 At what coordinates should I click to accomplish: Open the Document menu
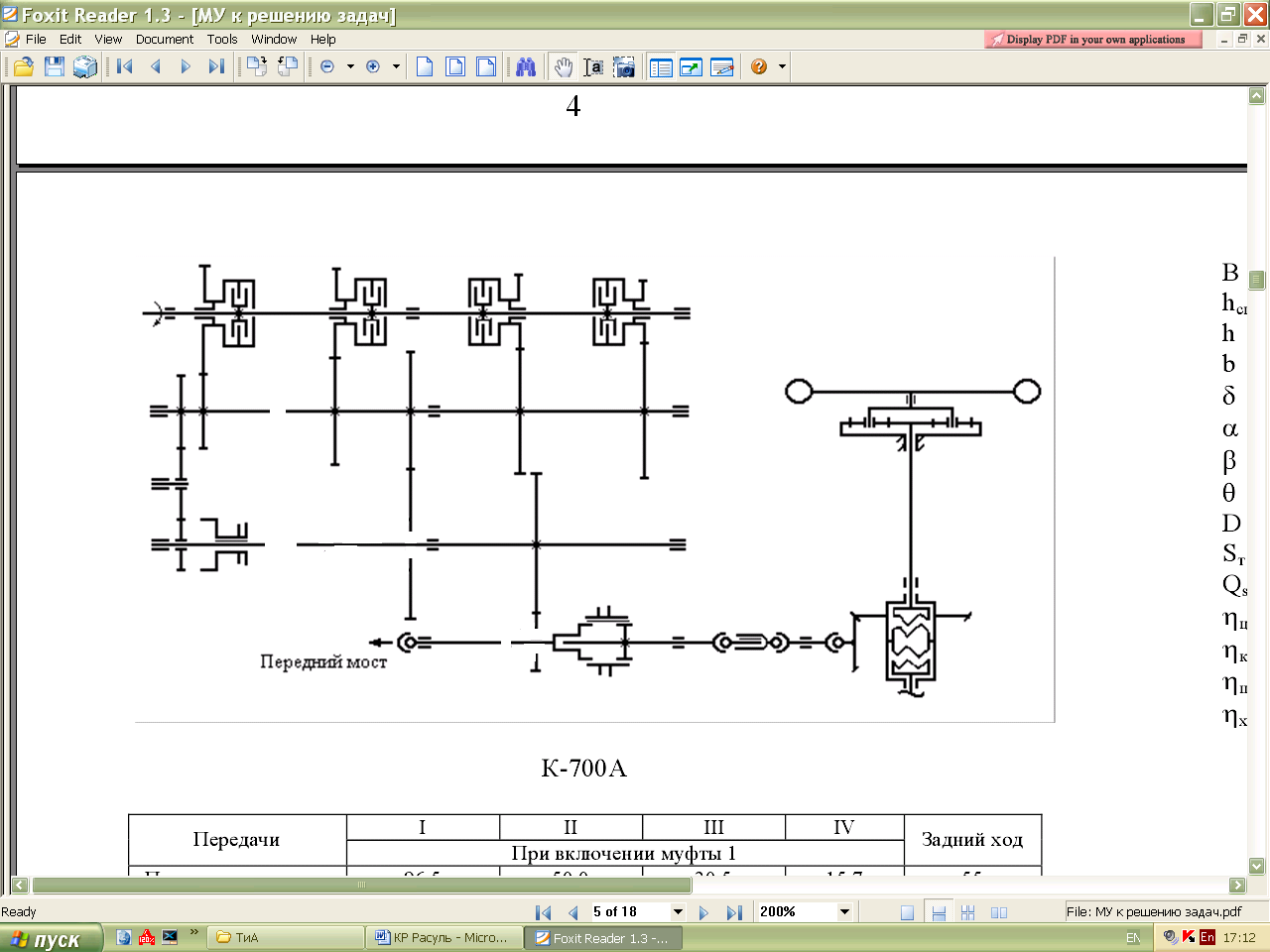click(165, 40)
